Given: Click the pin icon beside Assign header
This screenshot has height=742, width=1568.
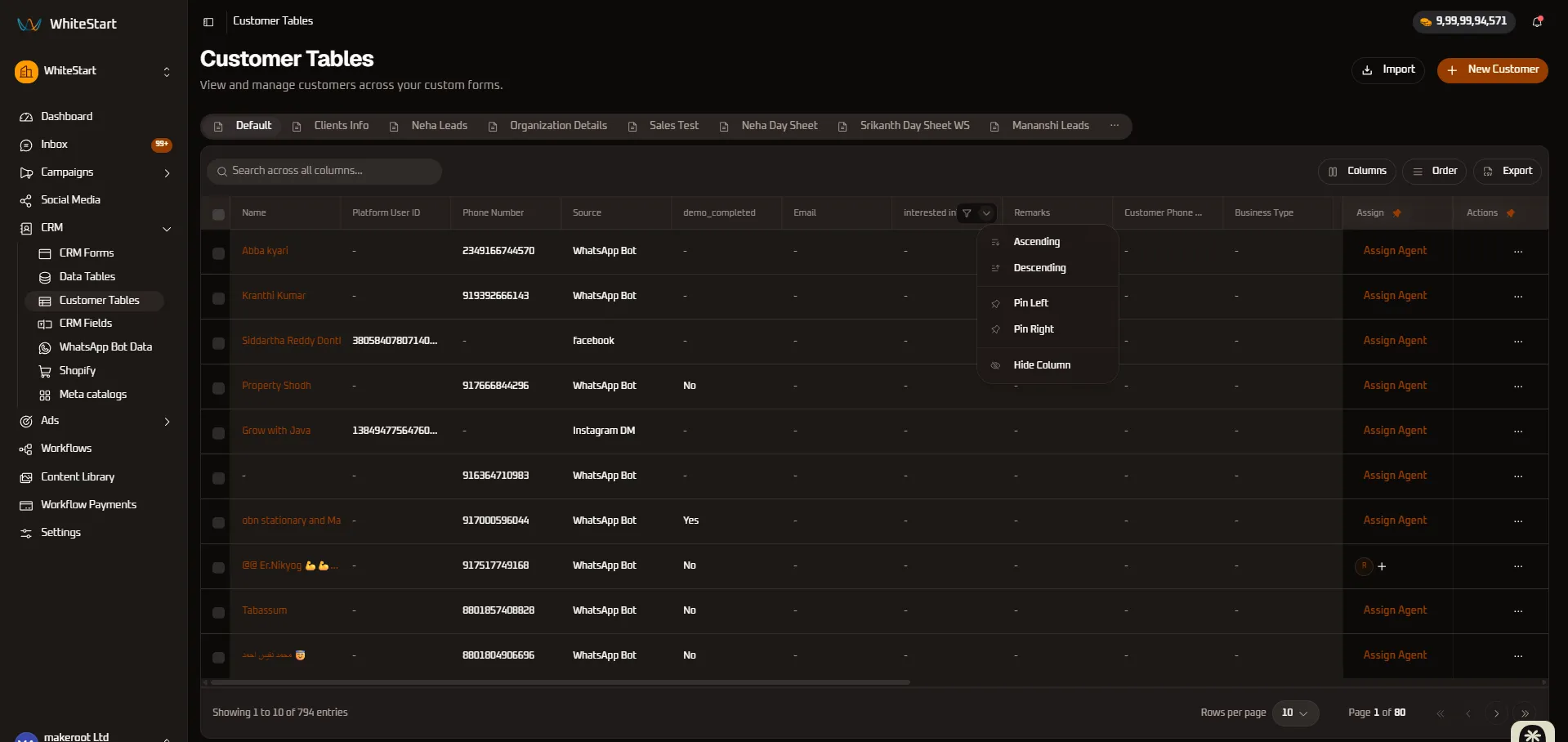Looking at the screenshot, I should pyautogui.click(x=1397, y=213).
